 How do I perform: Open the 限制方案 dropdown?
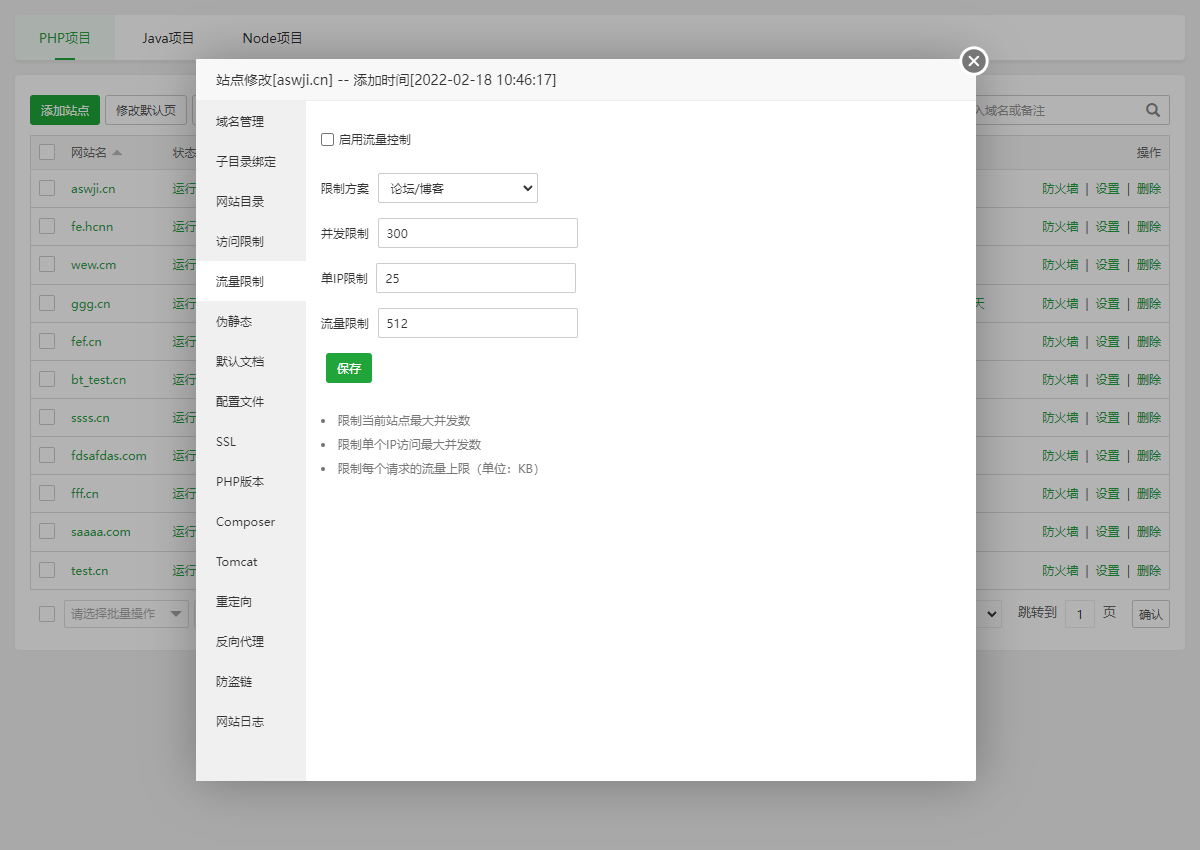click(457, 187)
